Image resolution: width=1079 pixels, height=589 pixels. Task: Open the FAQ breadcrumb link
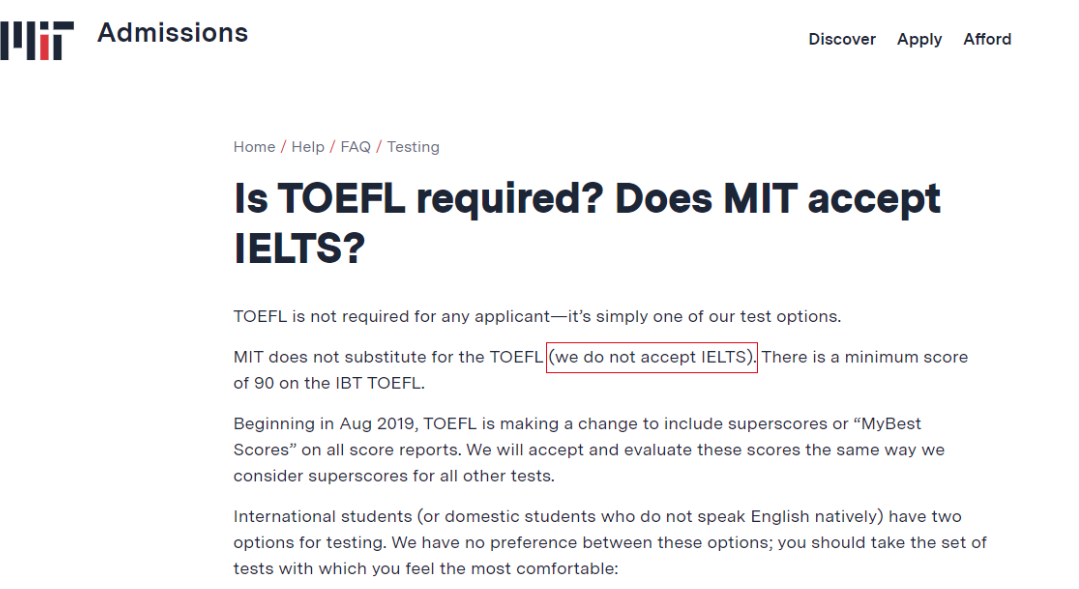point(355,147)
